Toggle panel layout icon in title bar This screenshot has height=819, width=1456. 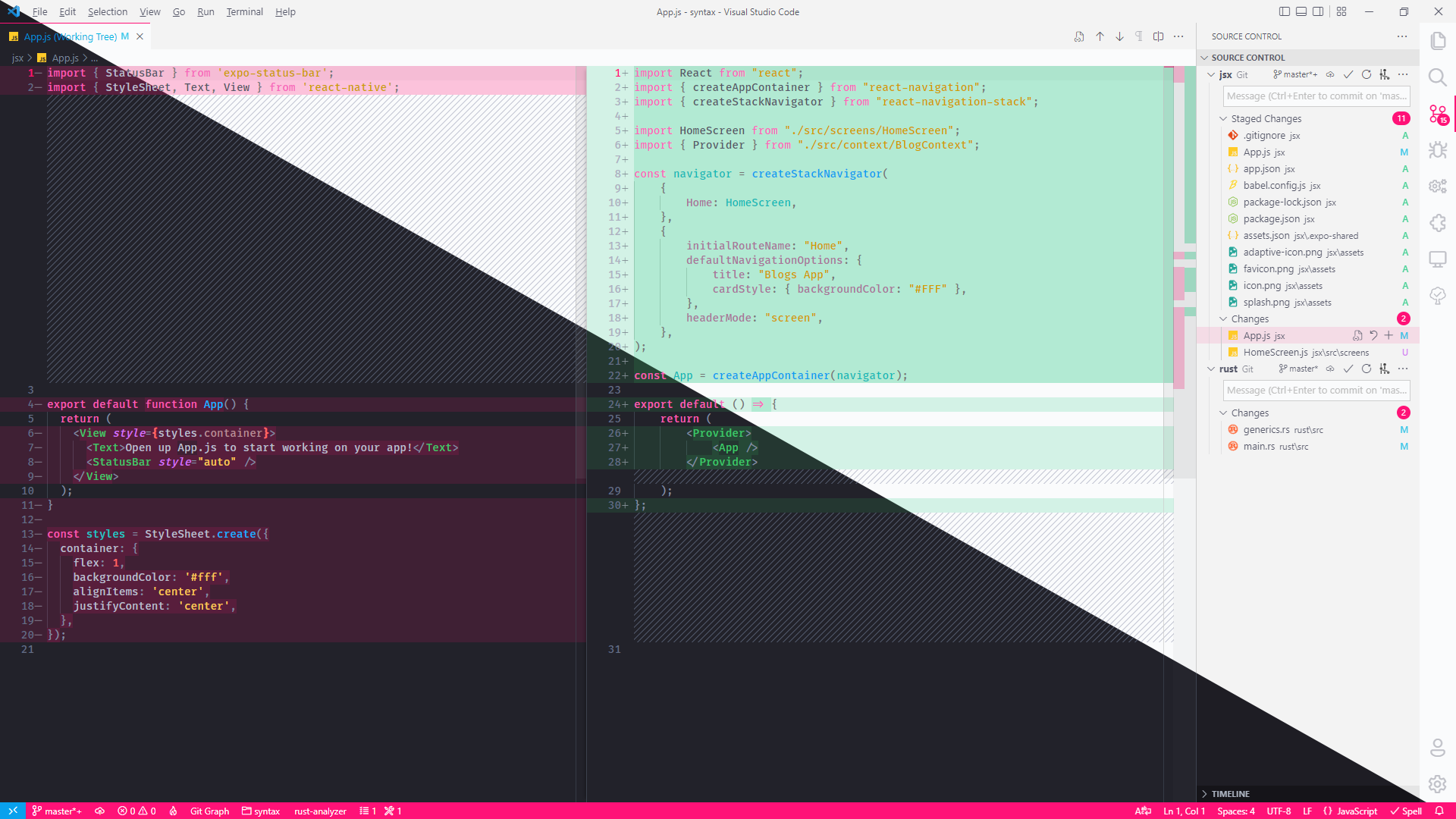click(x=1301, y=11)
